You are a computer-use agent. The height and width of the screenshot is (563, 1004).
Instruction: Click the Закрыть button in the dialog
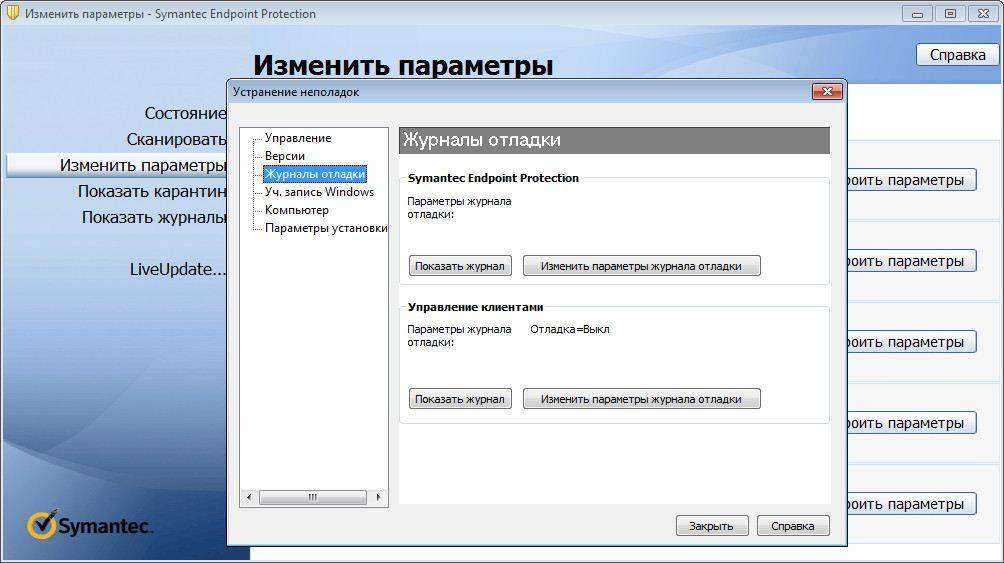pyautogui.click(x=711, y=525)
